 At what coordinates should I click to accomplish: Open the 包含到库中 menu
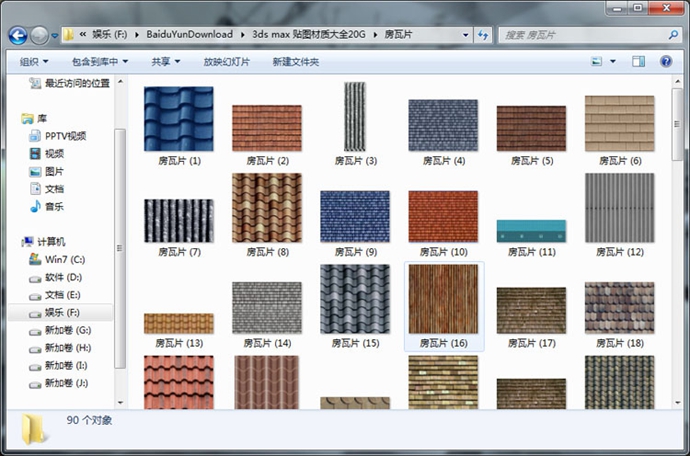(x=100, y=62)
